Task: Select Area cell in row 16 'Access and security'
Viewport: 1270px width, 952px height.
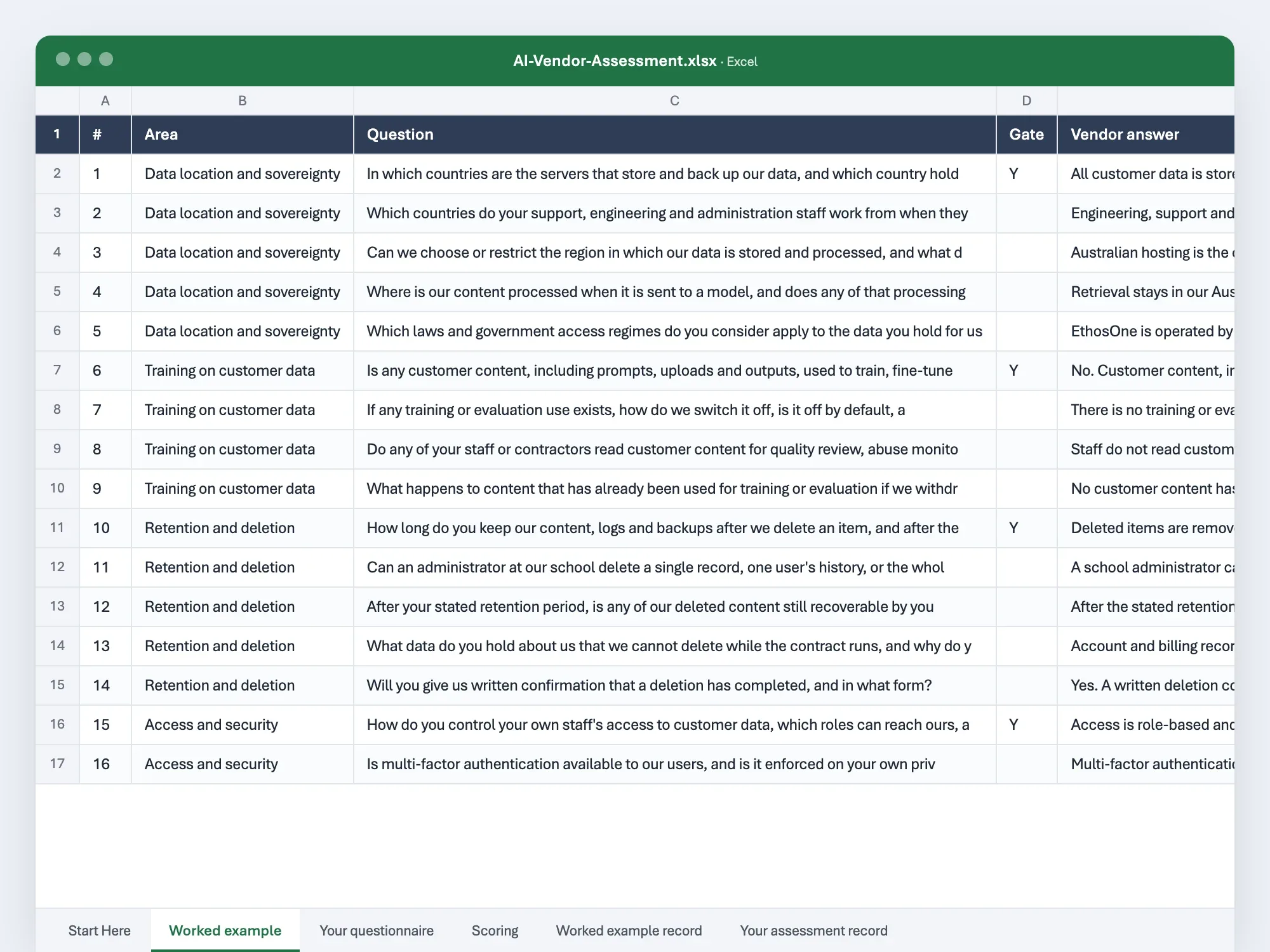Action: (x=243, y=725)
